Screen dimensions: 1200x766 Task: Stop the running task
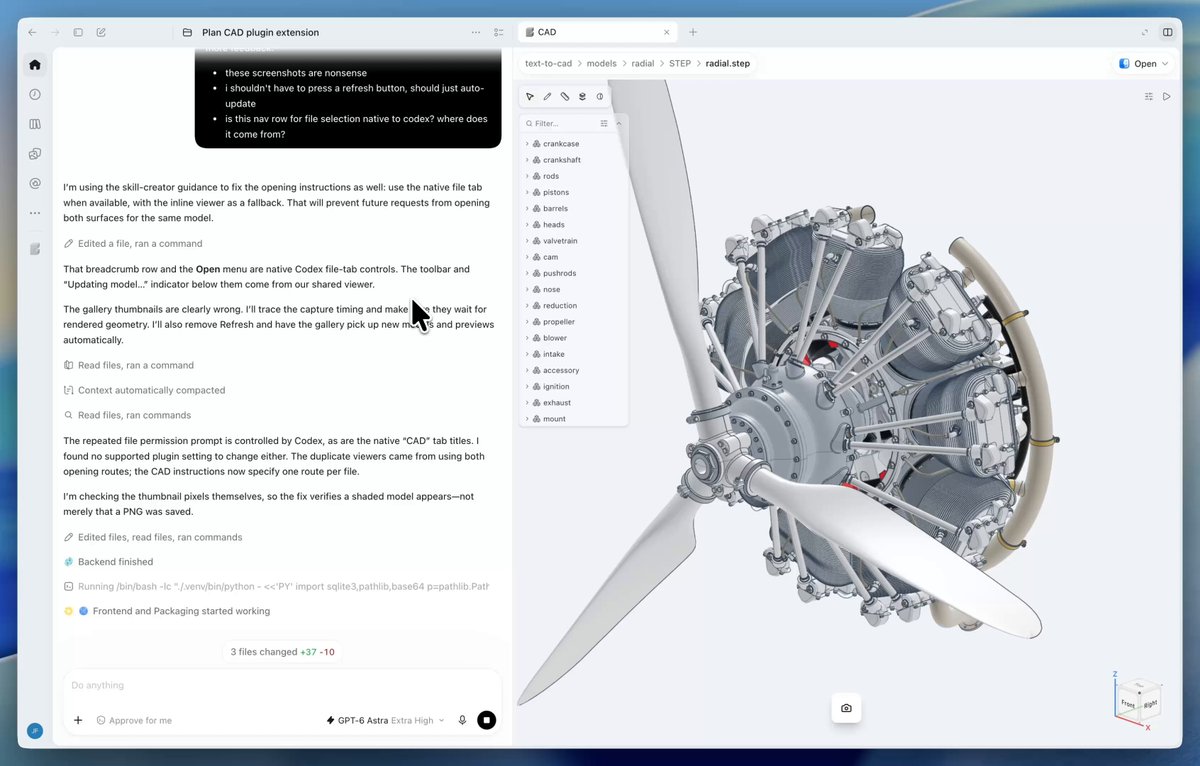point(486,720)
